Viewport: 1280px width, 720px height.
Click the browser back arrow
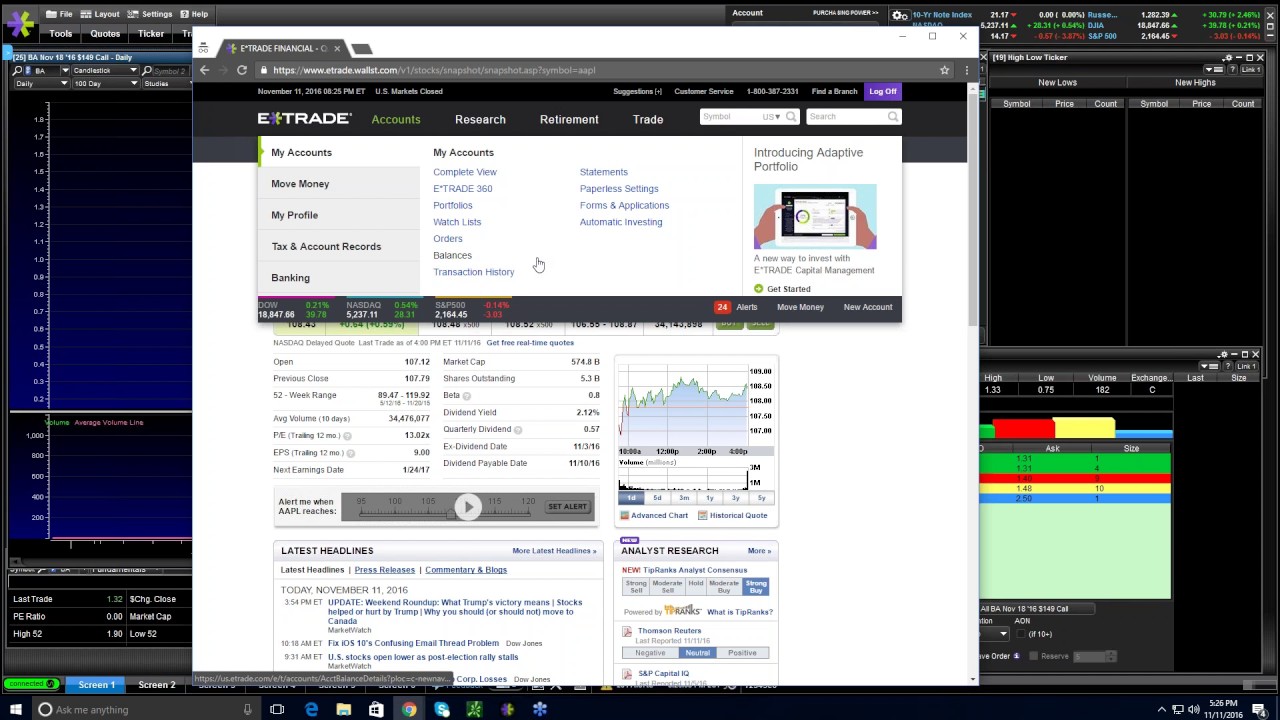[x=205, y=70]
